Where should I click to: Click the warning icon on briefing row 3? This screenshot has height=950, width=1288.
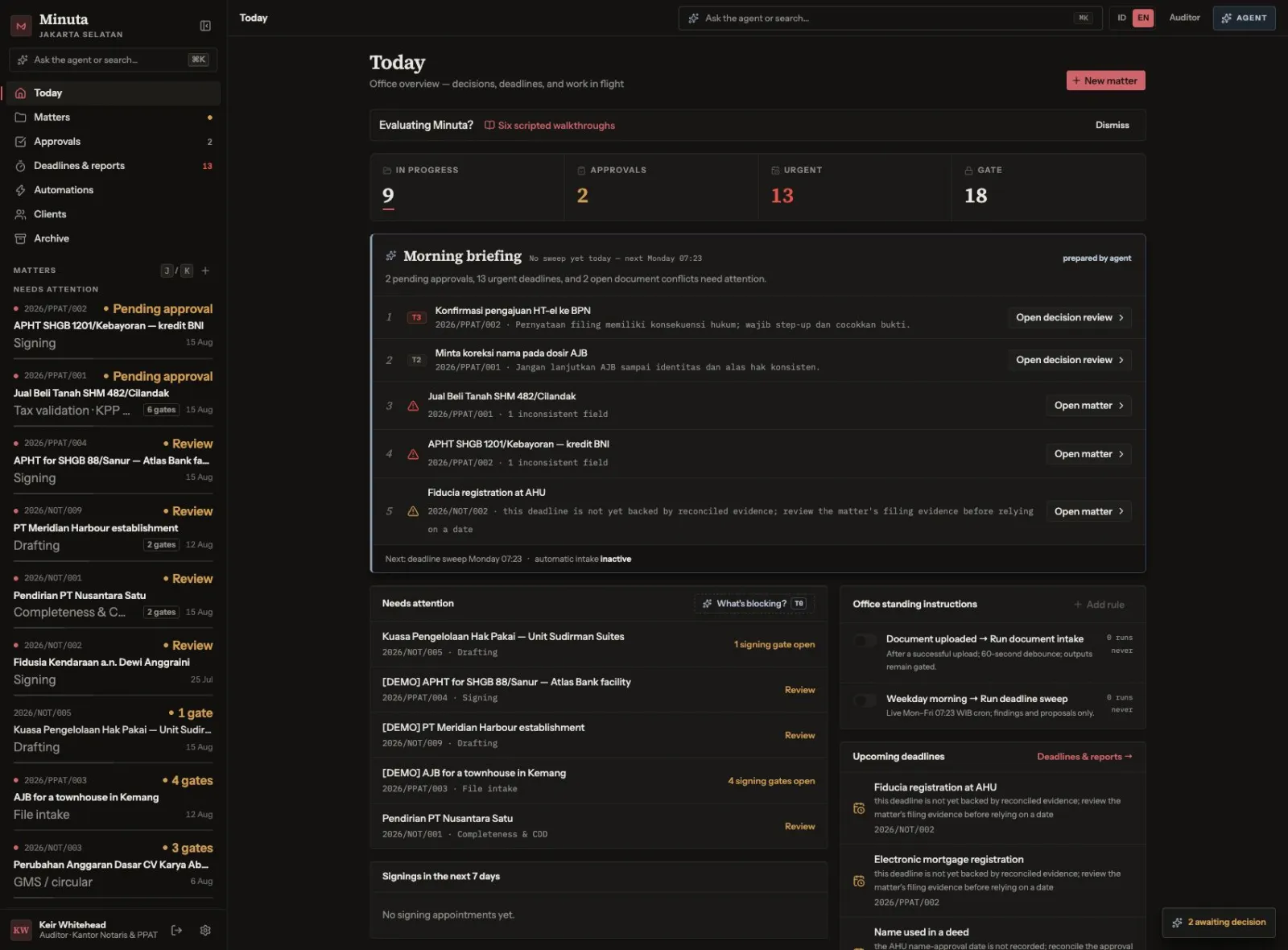413,406
